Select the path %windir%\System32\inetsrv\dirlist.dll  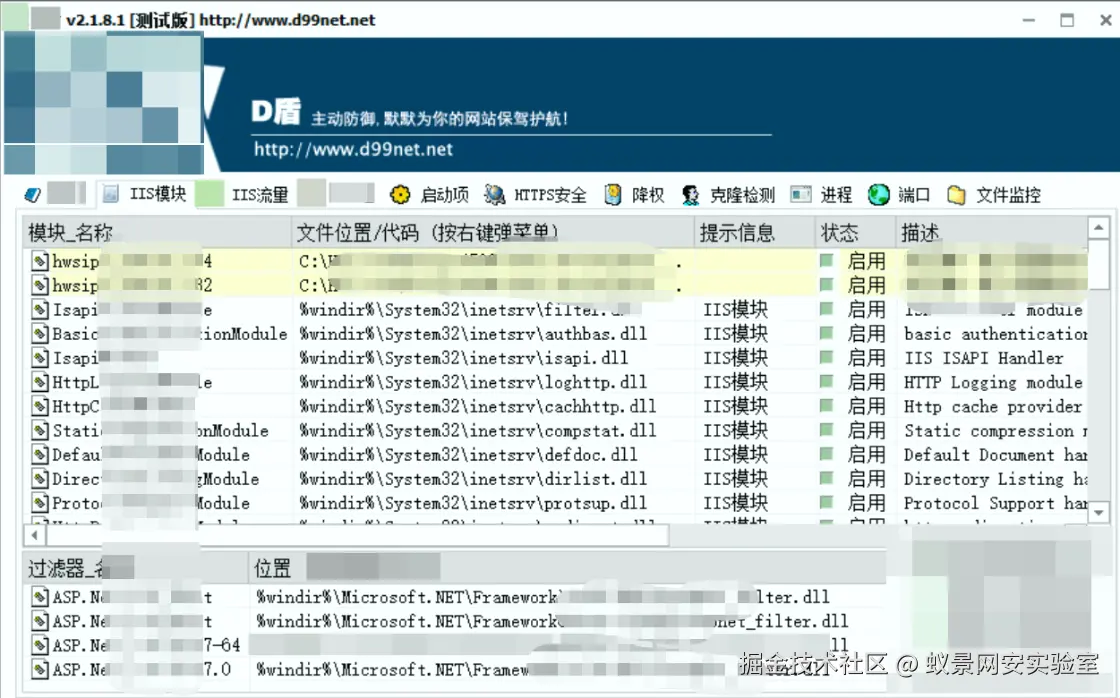(x=473, y=479)
